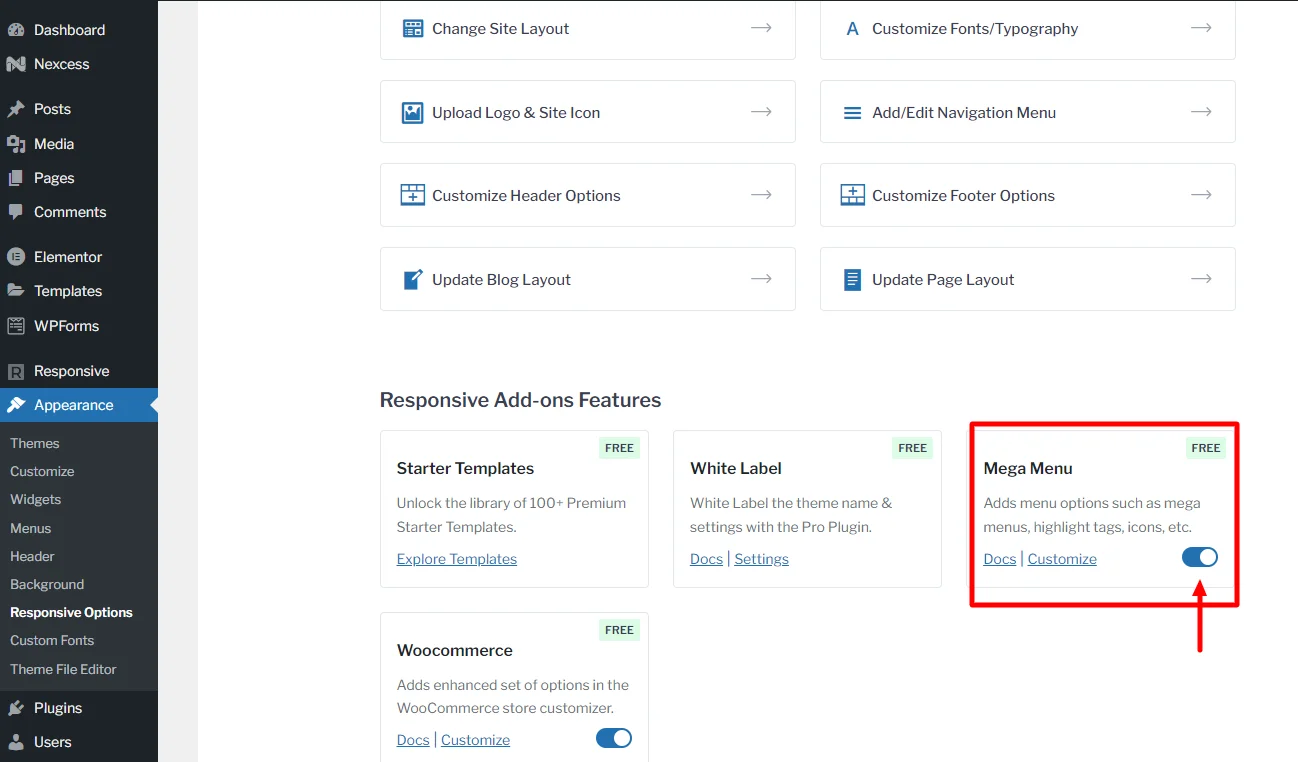Click FREE badge on White Label card
Viewport: 1298px width, 762px height.
pyautogui.click(x=912, y=448)
